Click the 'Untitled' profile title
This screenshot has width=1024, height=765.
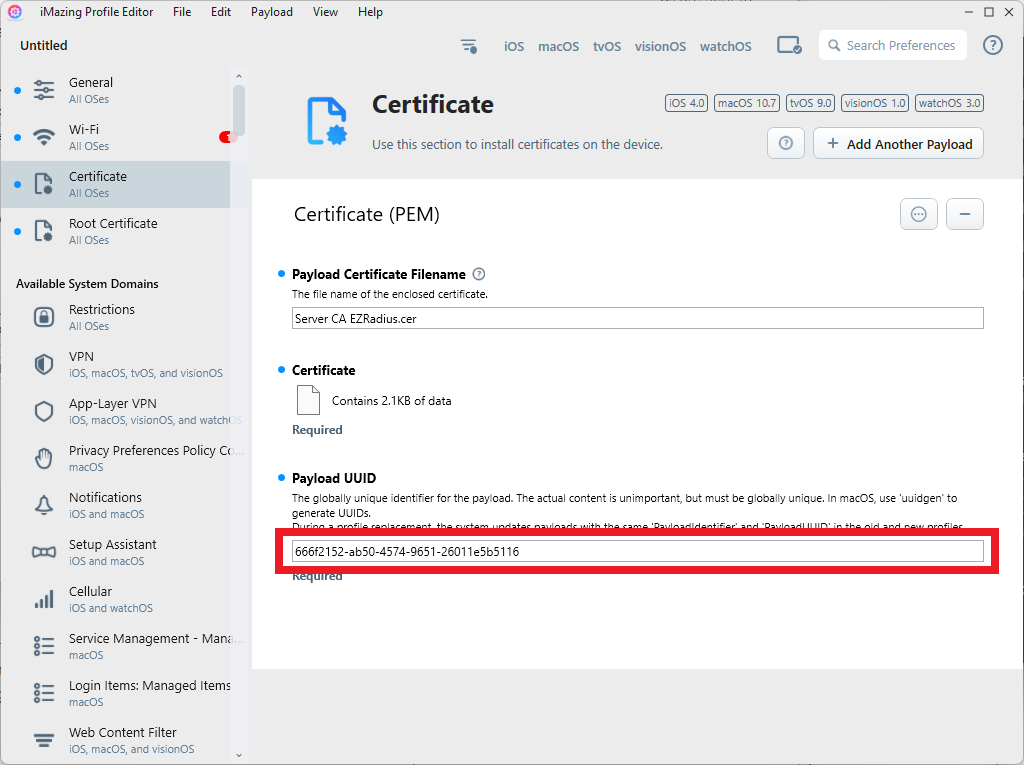(44, 46)
